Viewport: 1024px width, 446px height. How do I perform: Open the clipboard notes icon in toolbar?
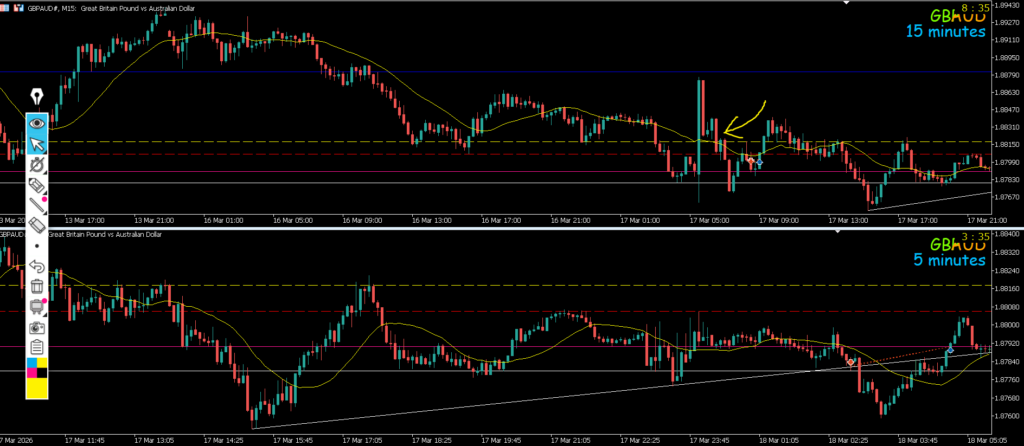(37, 347)
